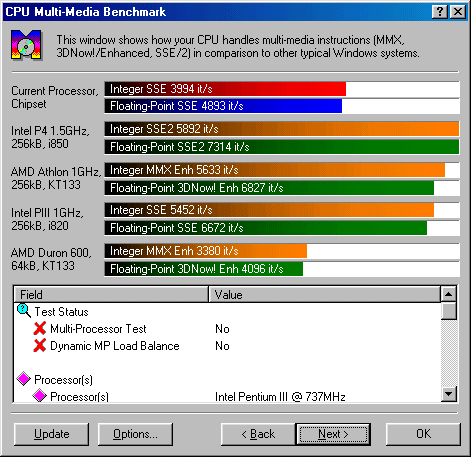This screenshot has height=457, width=471.
Task: Select the Floating-Point SSE 4893 it/s blue bar
Action: pyautogui.click(x=223, y=106)
